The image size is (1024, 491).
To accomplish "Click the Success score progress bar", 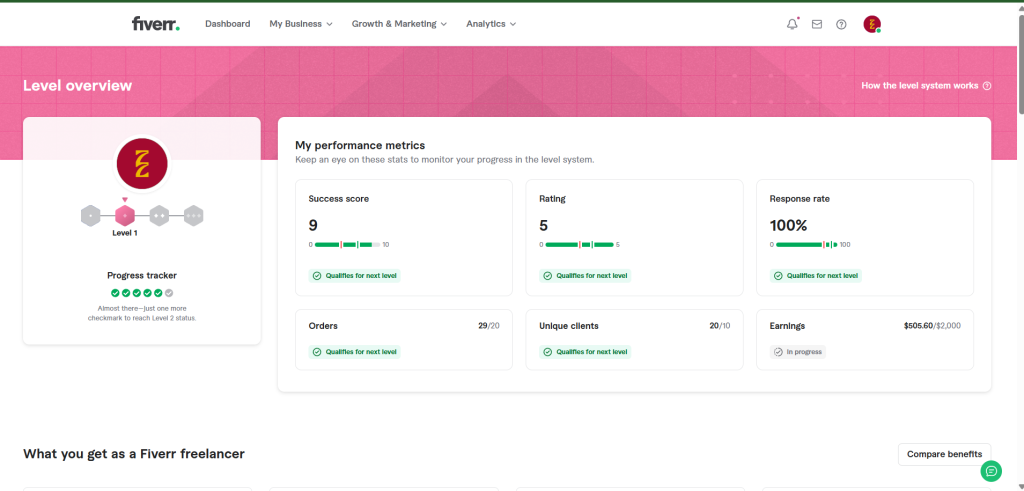I will [348, 245].
